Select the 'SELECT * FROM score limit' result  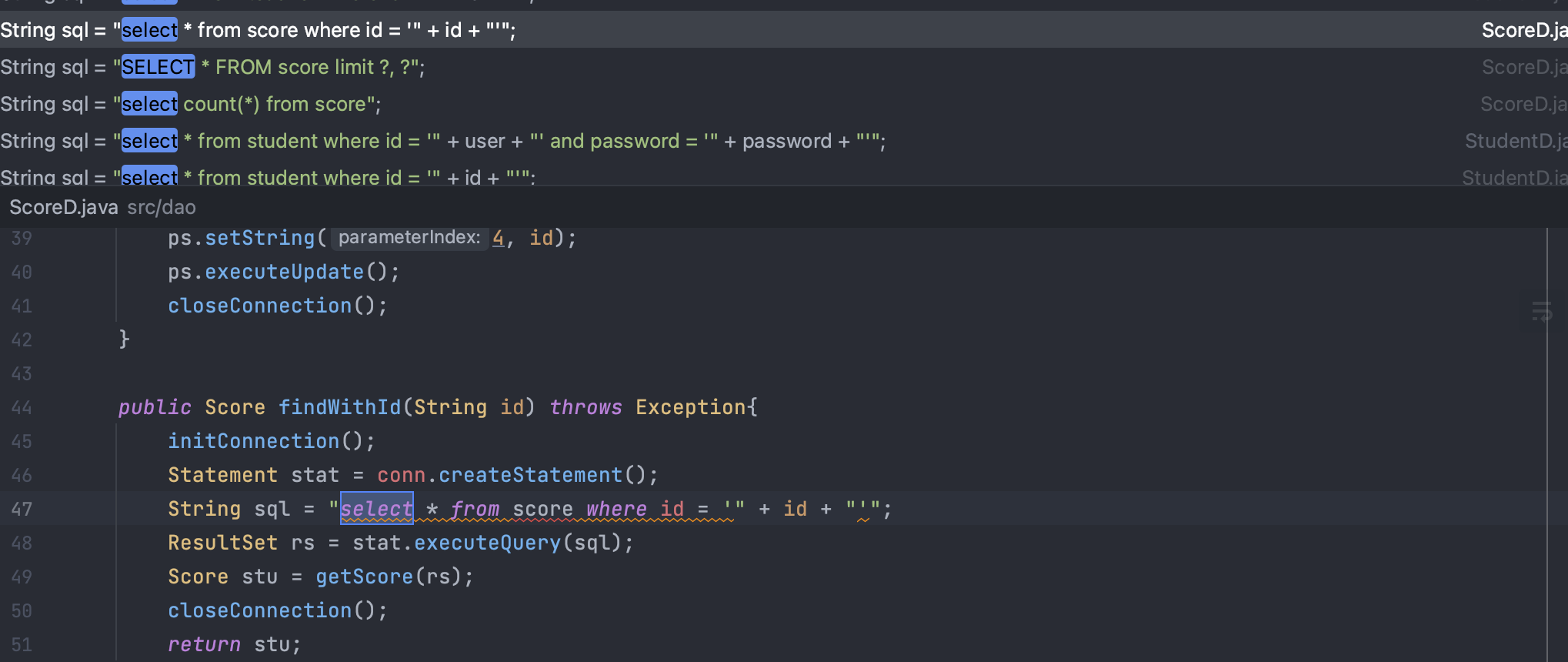pyautogui.click(x=308, y=68)
